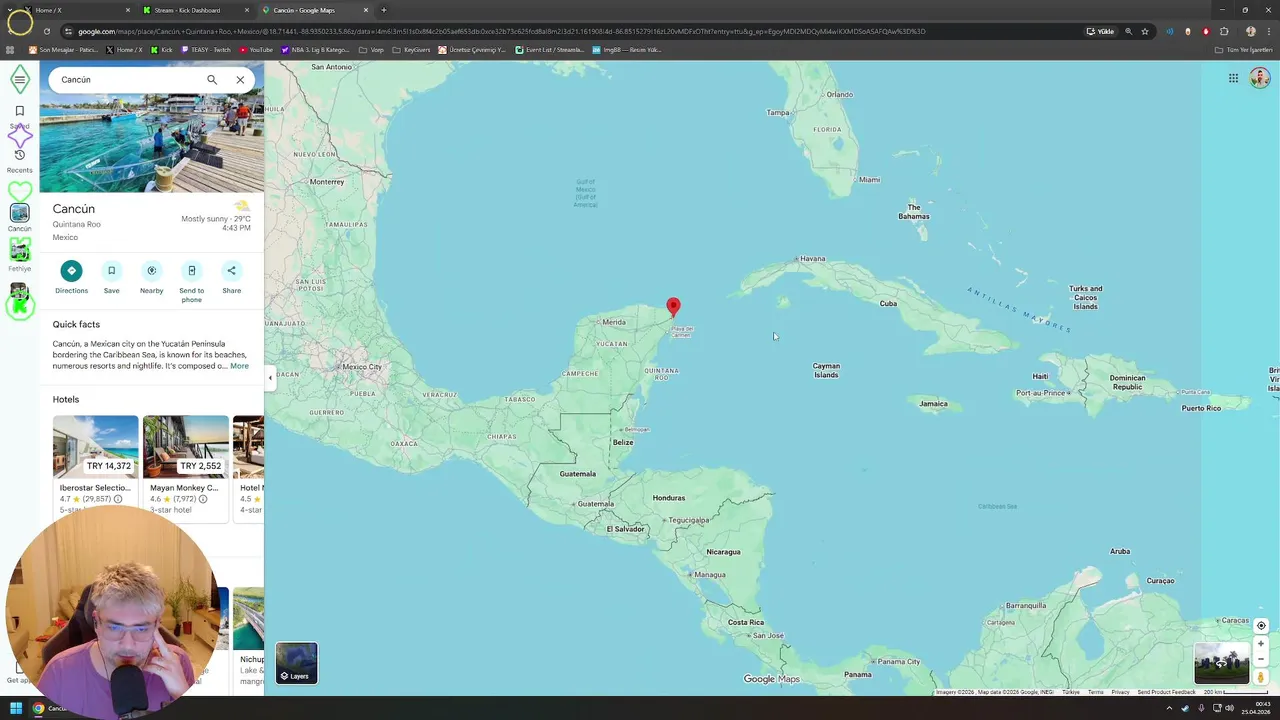Zoom out the map with minus
1280x720 pixels.
1261,659
